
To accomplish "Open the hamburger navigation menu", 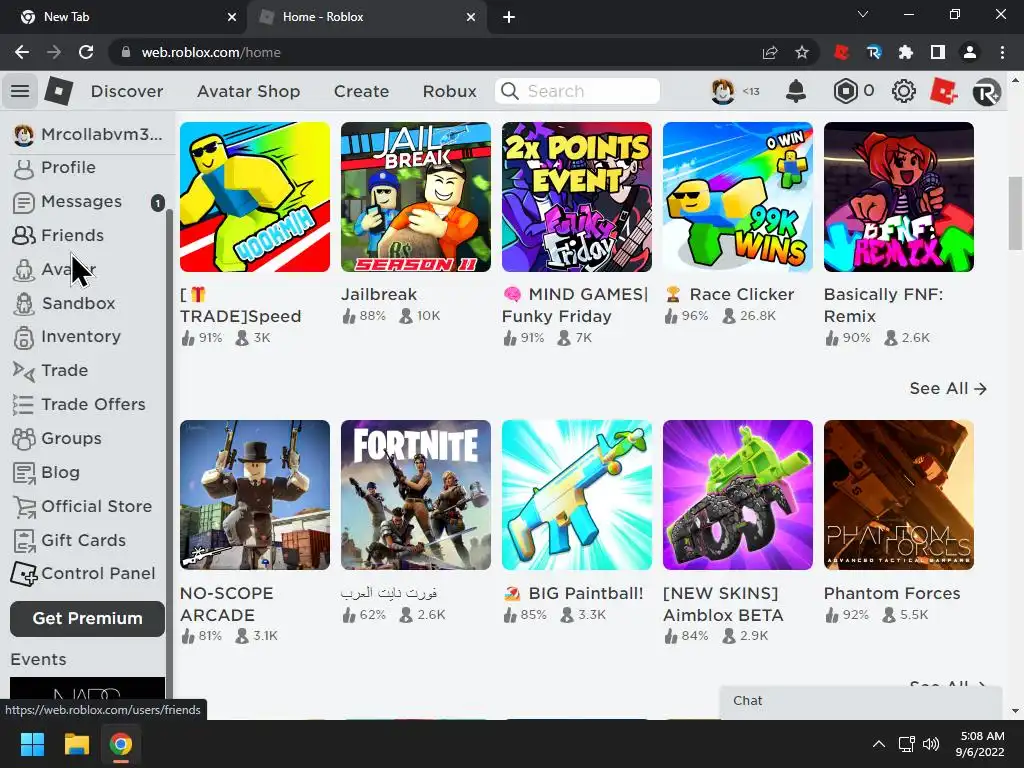I will [20, 91].
